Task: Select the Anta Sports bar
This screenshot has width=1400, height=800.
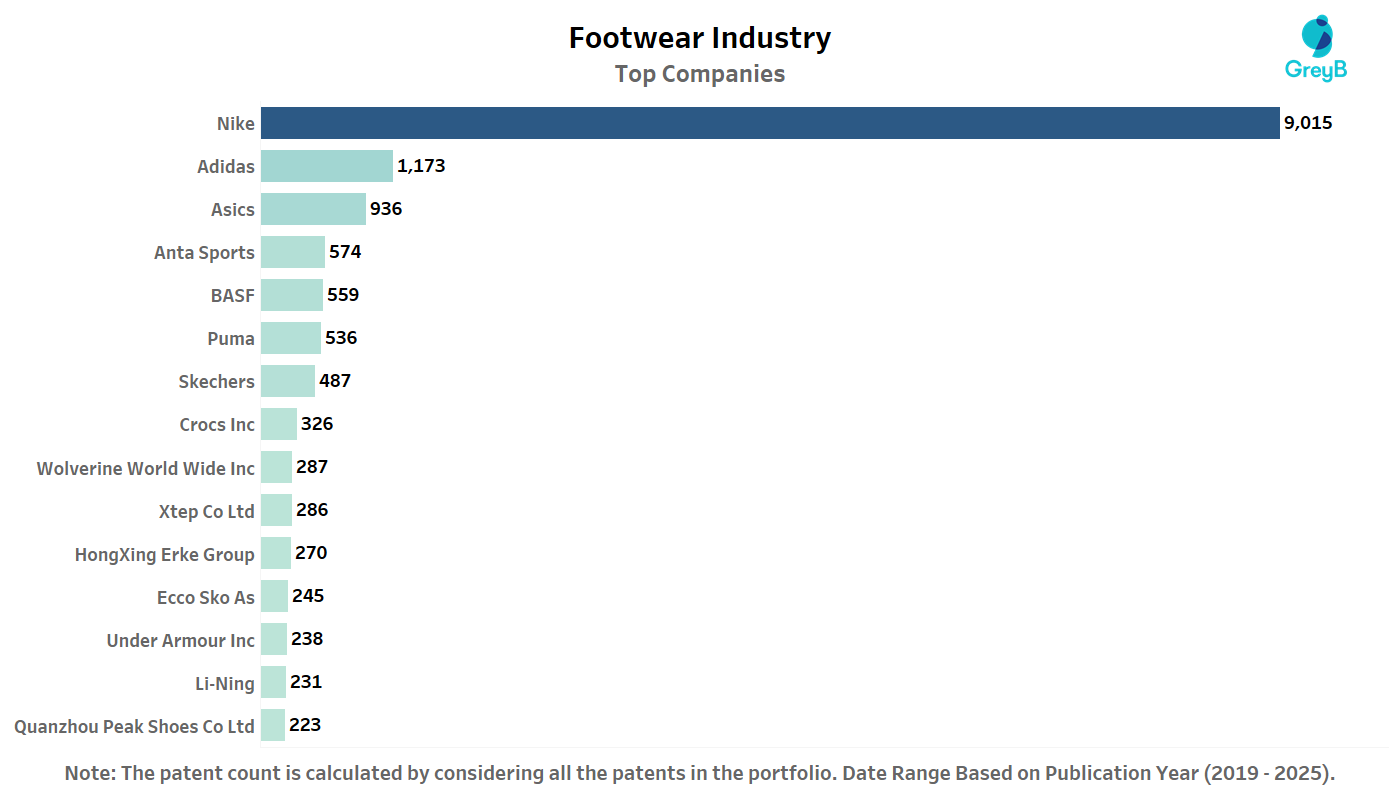Action: click(293, 252)
